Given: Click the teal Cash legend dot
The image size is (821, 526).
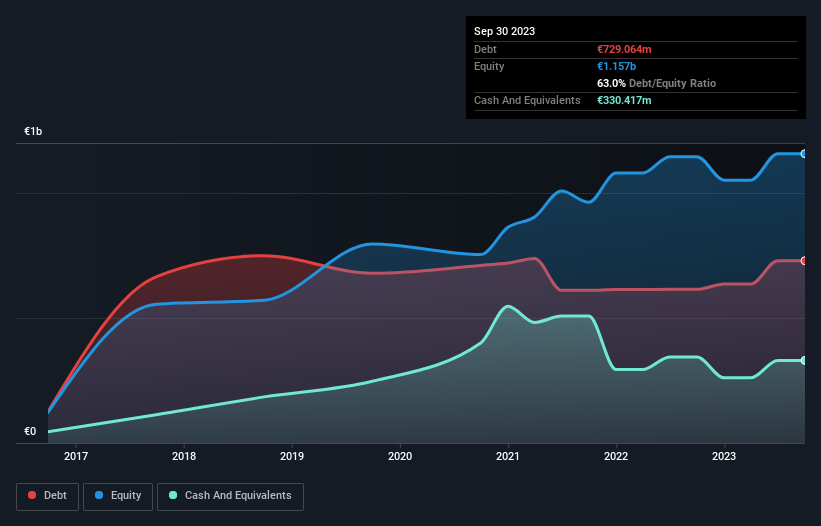Looking at the screenshot, I should [x=173, y=495].
